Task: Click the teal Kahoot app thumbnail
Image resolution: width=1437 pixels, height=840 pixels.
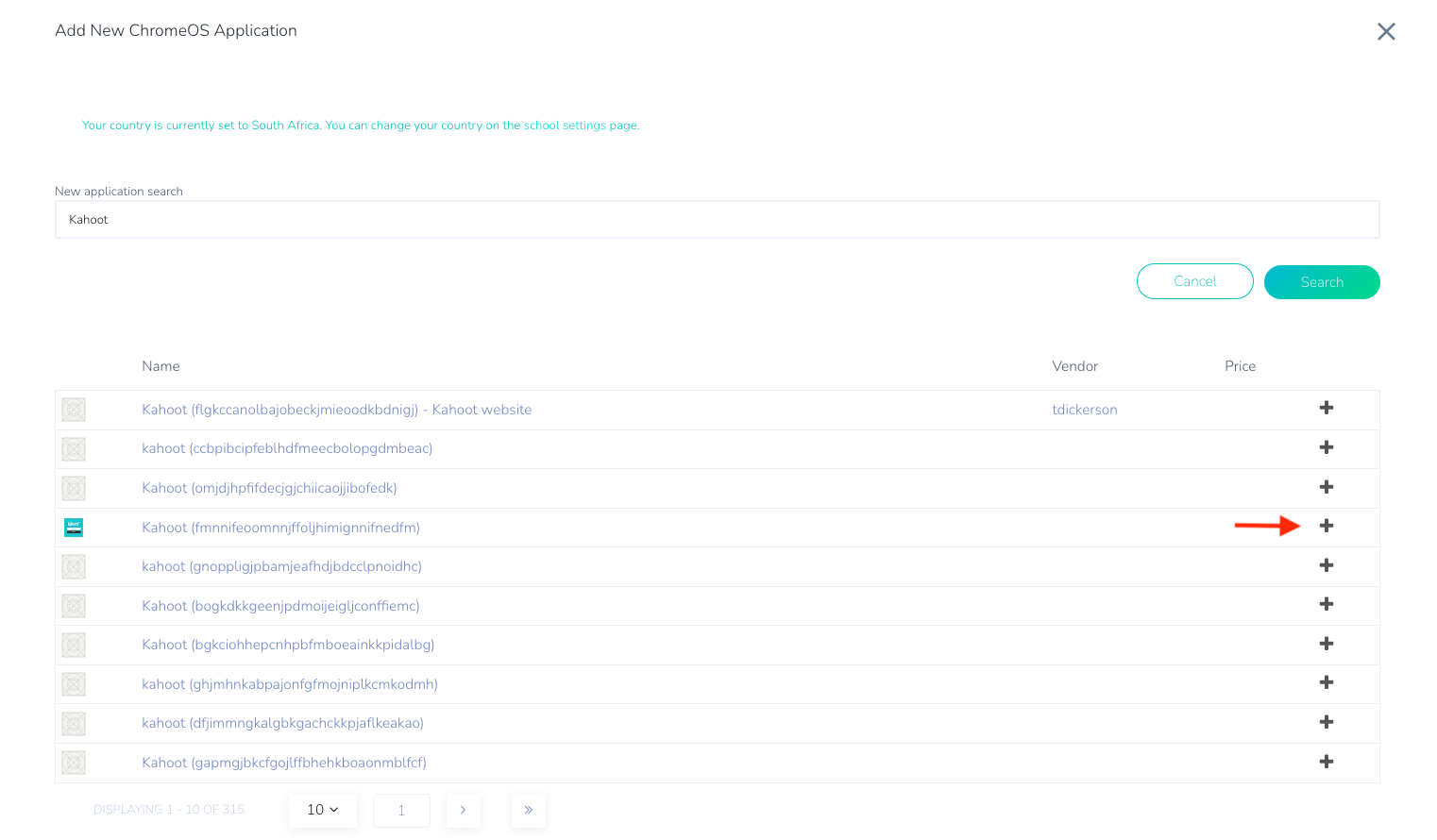Action: [x=74, y=528]
